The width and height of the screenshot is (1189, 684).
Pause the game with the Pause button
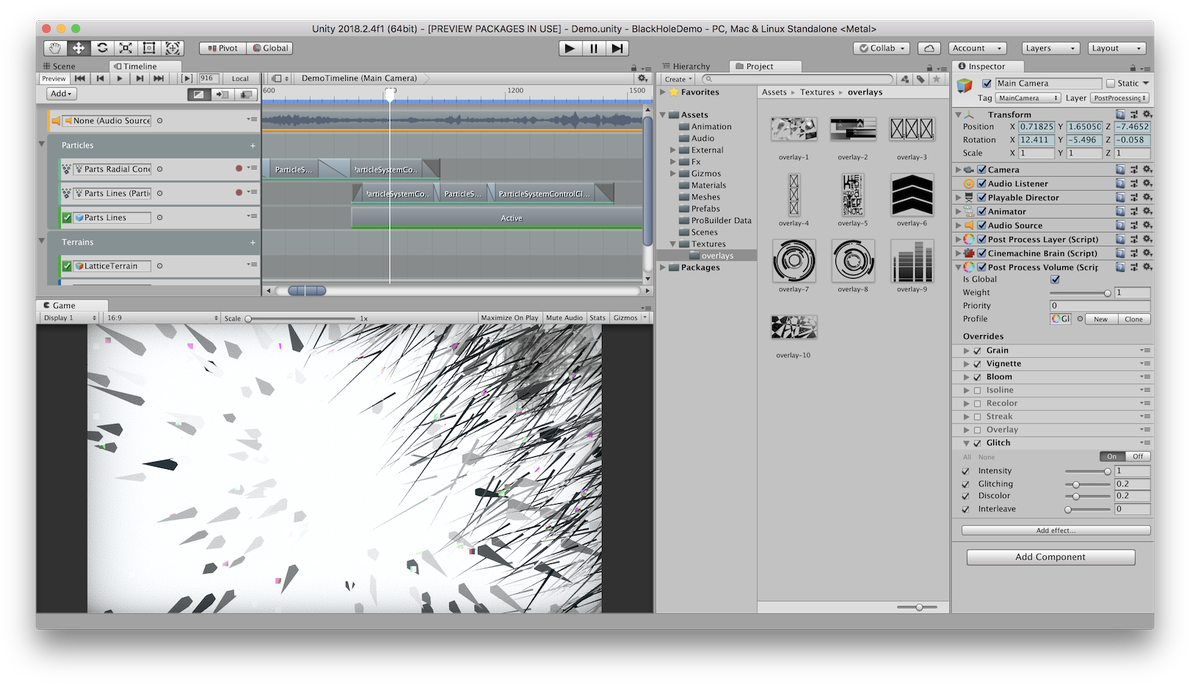(x=594, y=48)
